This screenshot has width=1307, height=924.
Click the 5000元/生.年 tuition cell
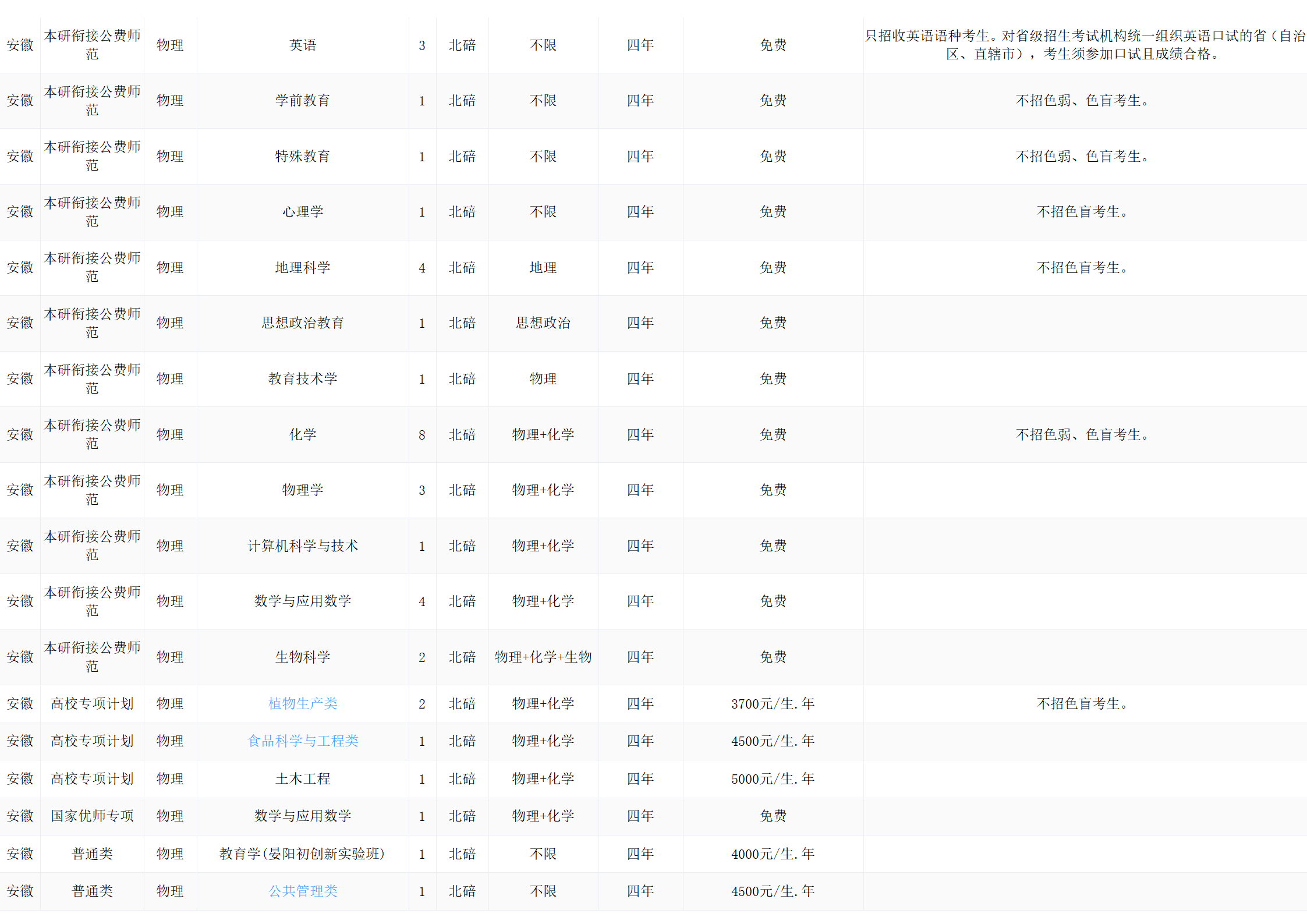773,778
